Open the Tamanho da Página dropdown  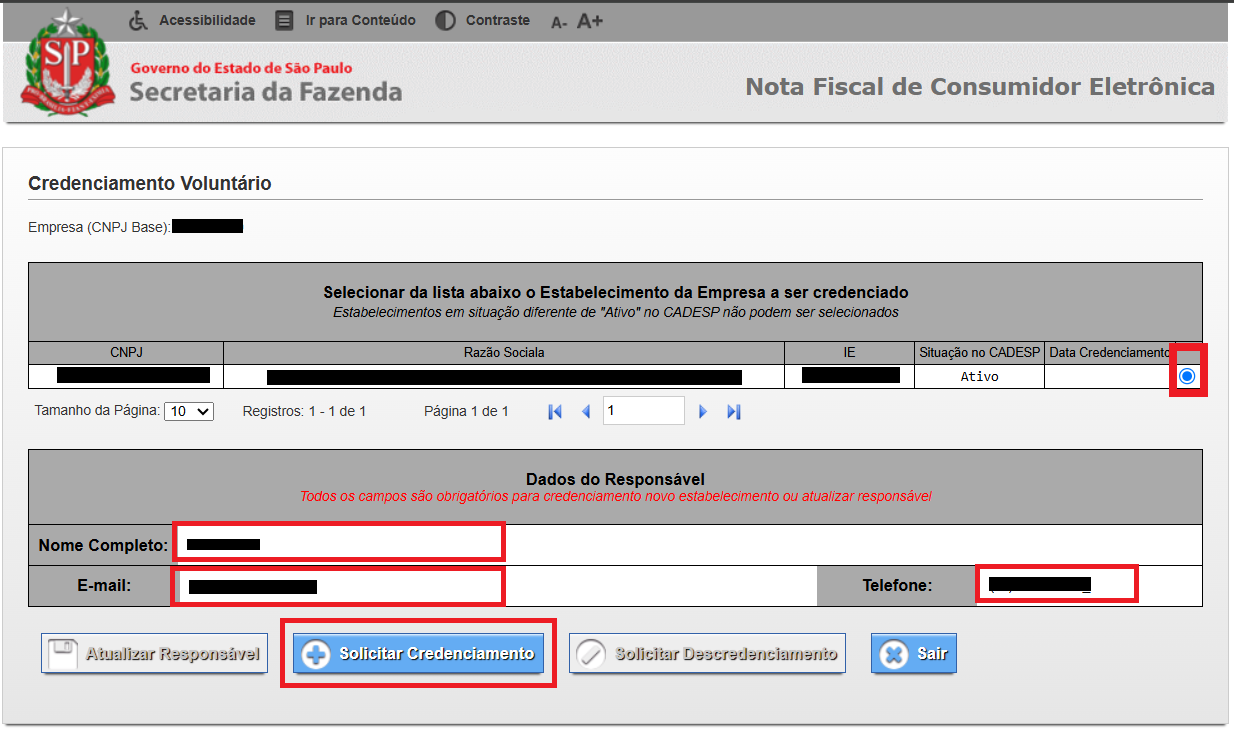pos(189,411)
